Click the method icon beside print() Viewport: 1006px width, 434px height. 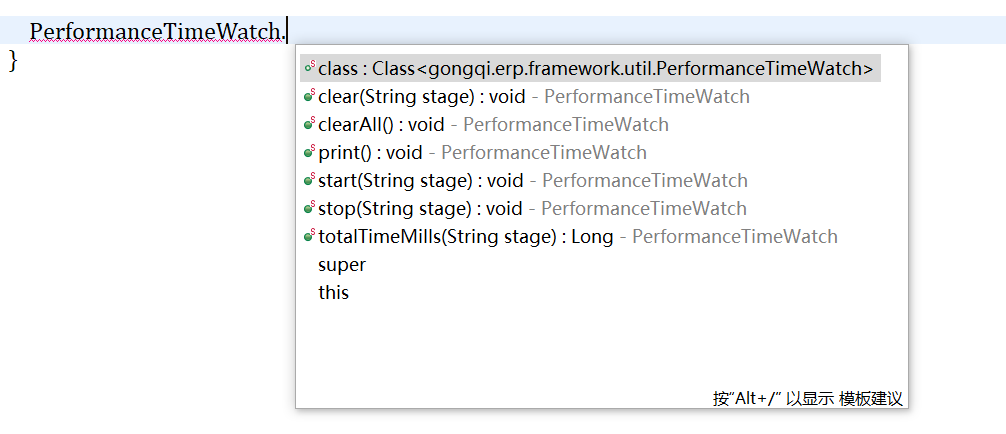[x=310, y=152]
